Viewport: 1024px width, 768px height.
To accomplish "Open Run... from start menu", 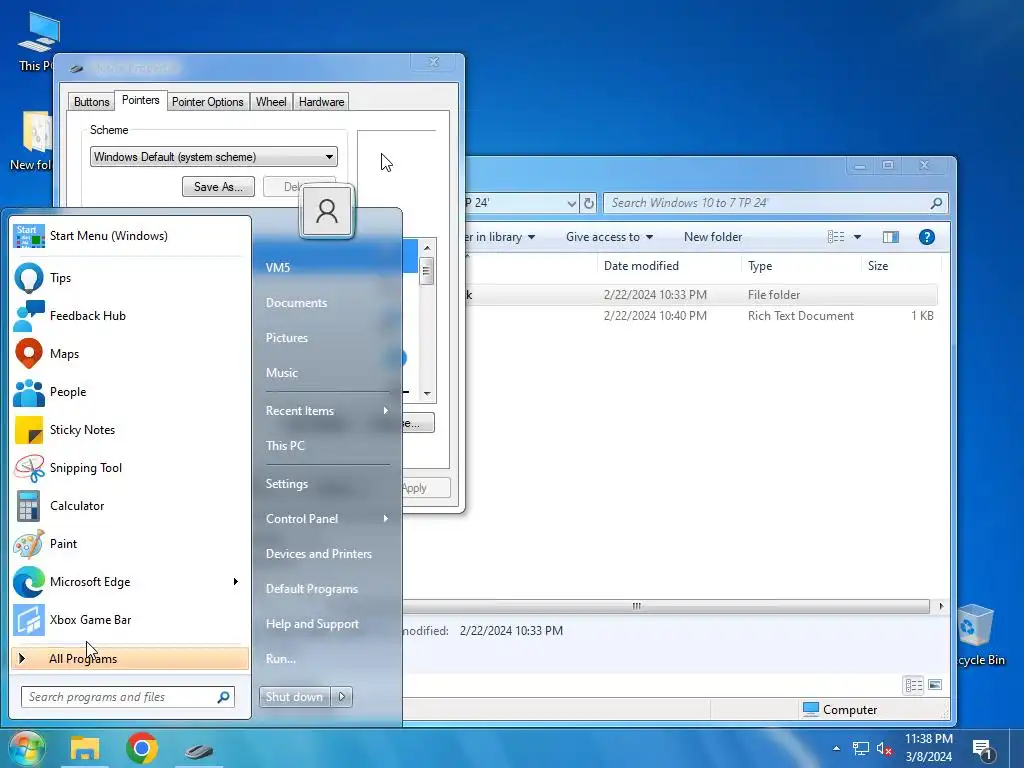I will tap(281, 658).
